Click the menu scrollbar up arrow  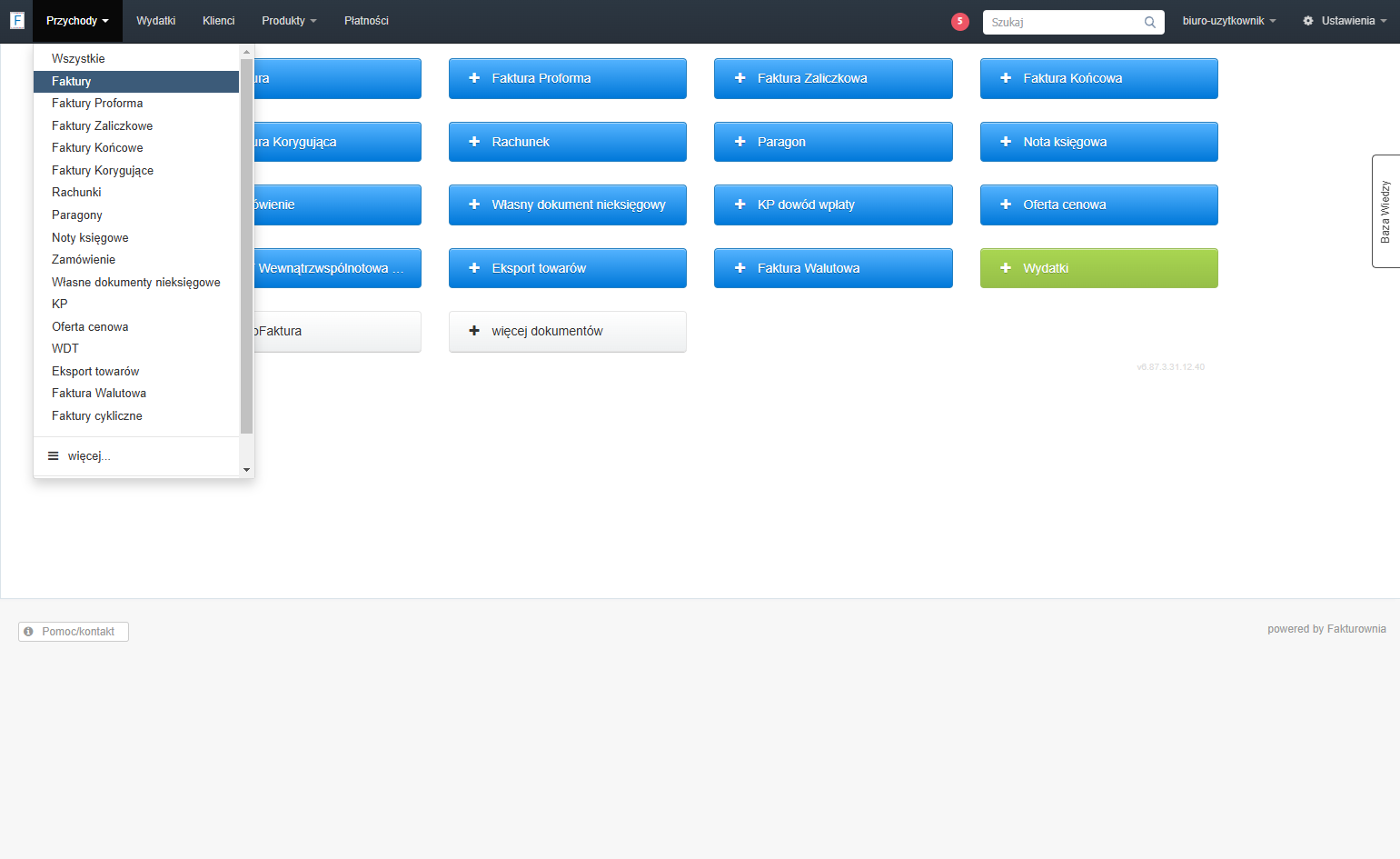pos(246,52)
